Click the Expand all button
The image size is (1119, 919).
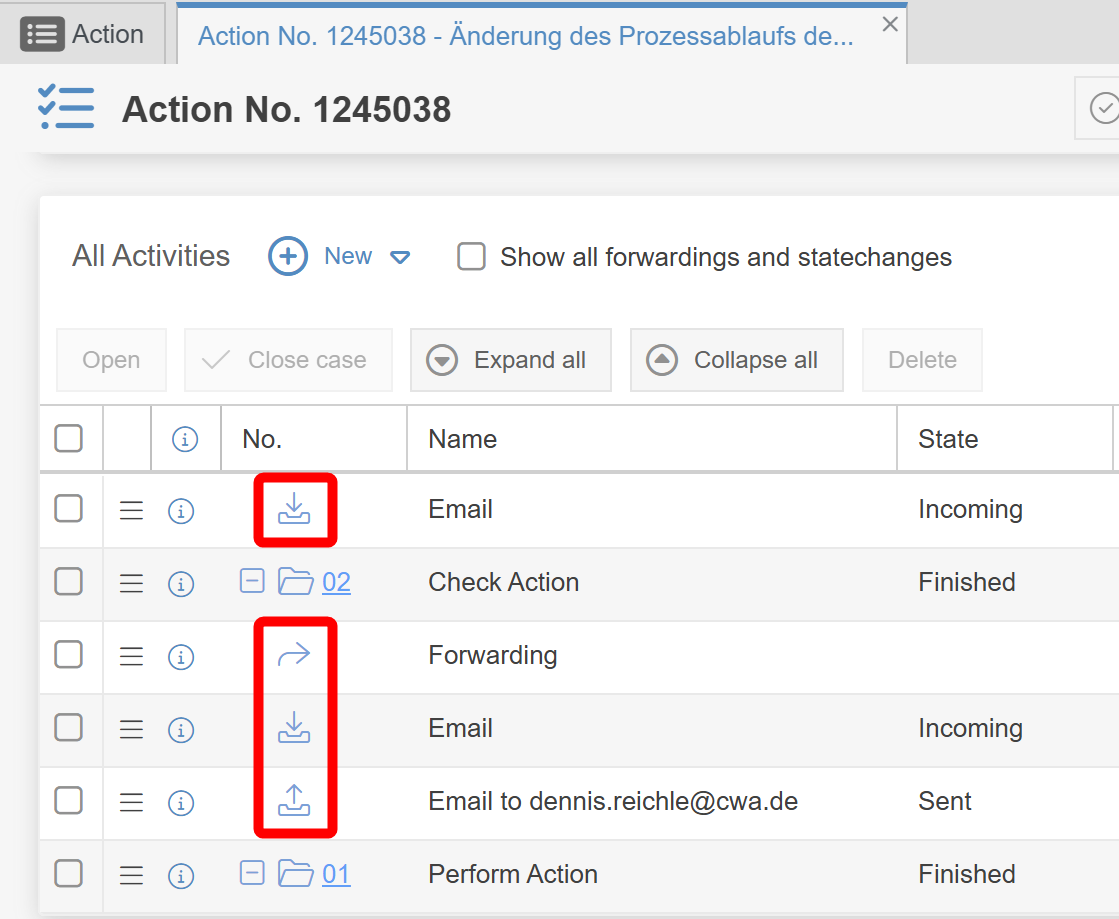(510, 360)
